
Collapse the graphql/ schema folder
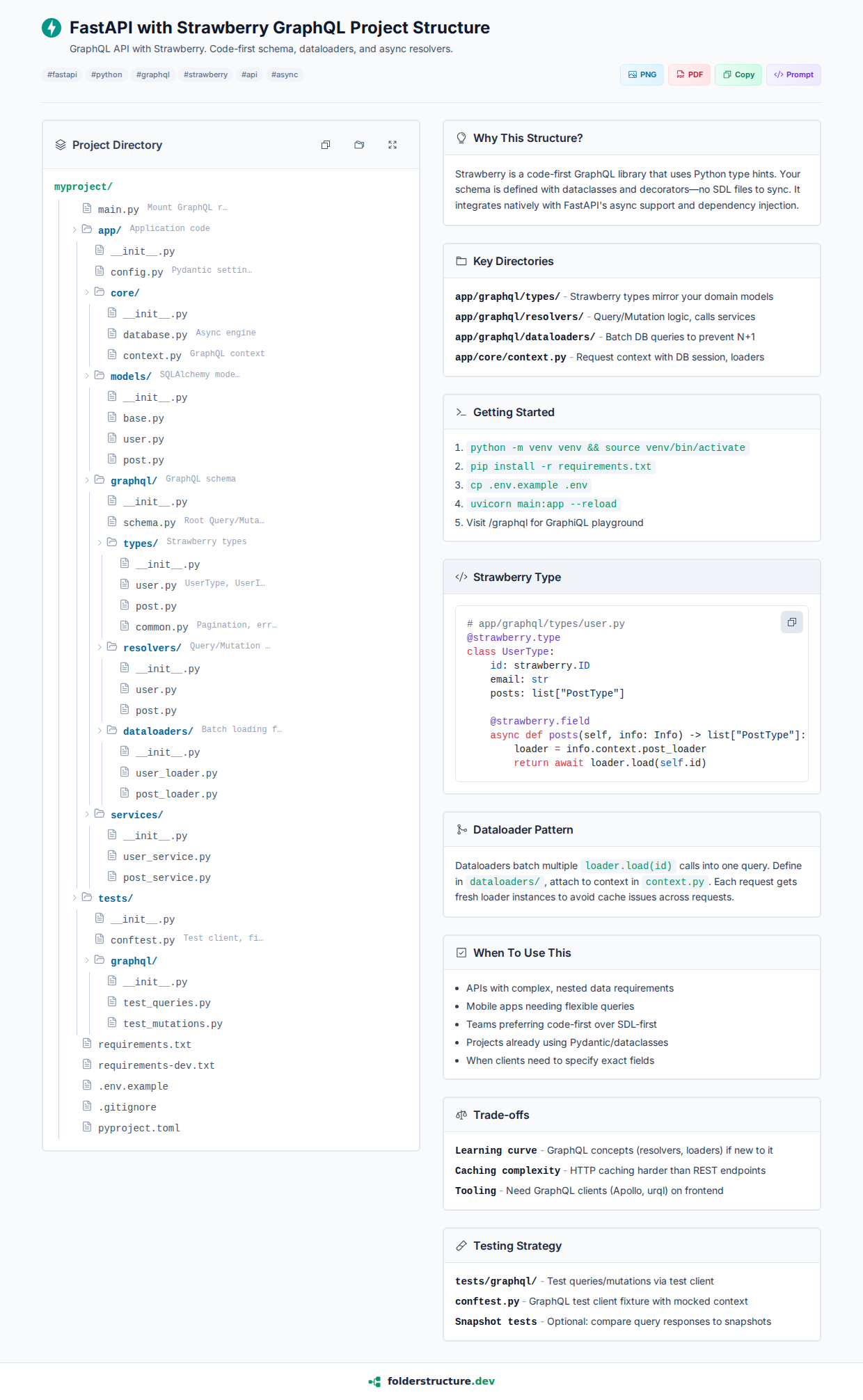[x=87, y=480]
